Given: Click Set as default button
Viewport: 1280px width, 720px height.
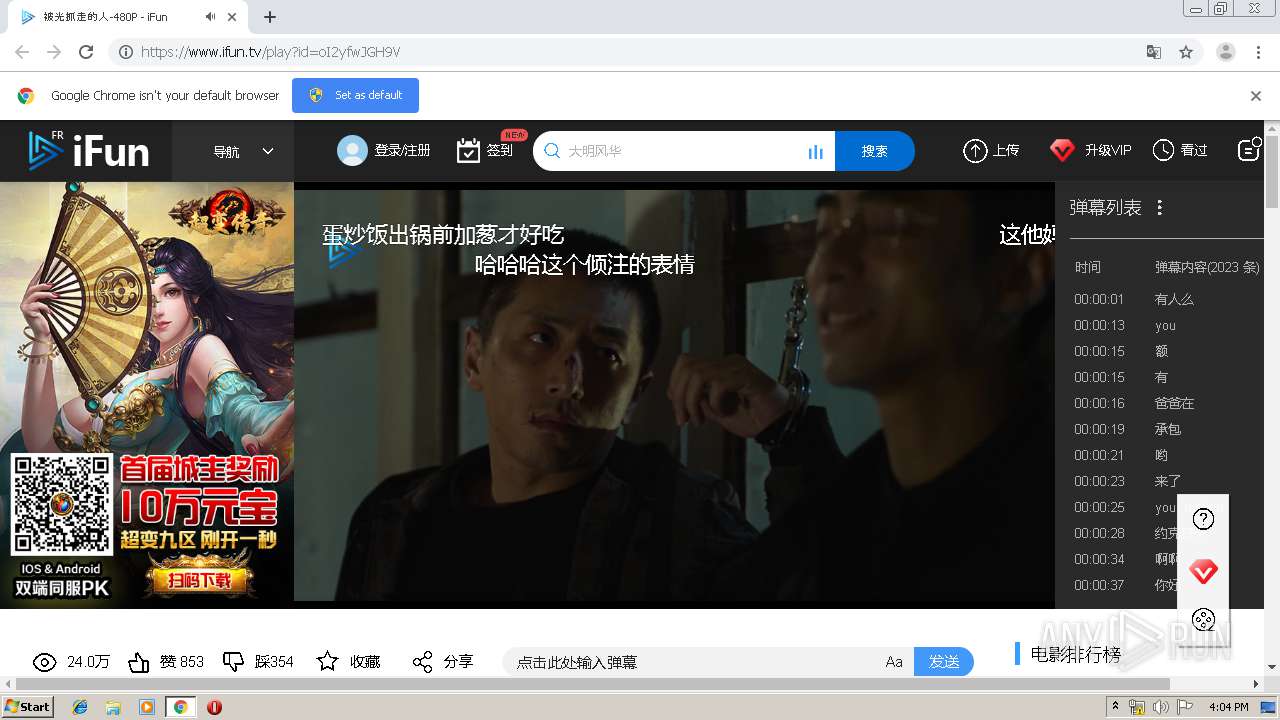Looking at the screenshot, I should [355, 95].
